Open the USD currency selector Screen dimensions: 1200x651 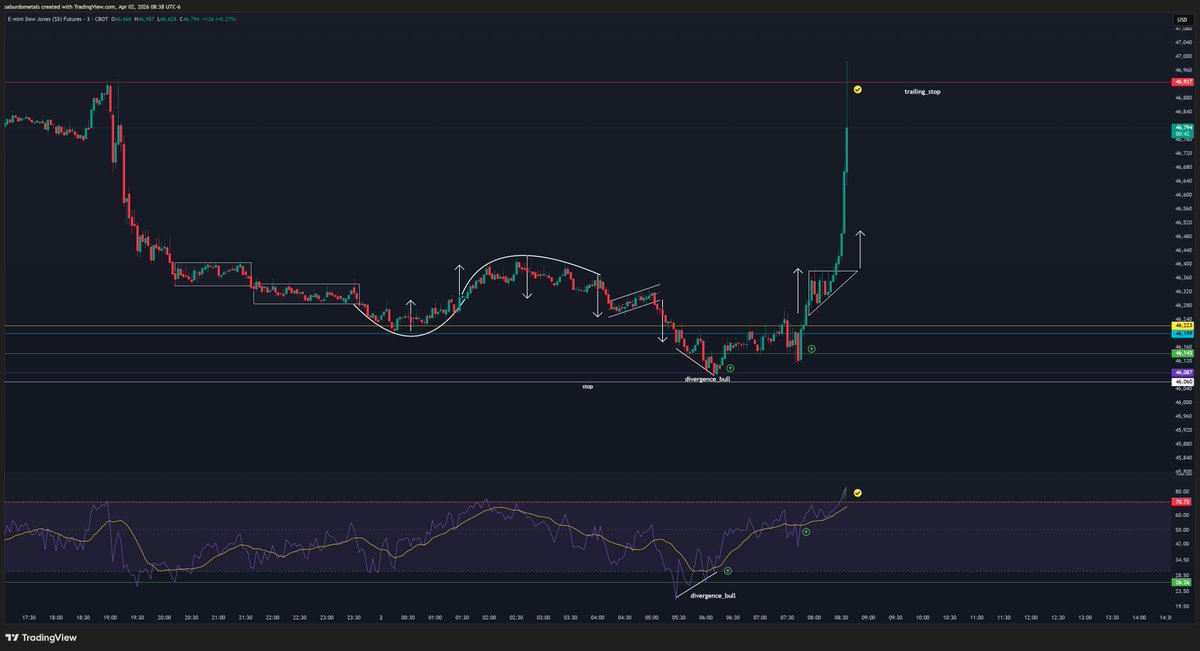coord(1183,18)
